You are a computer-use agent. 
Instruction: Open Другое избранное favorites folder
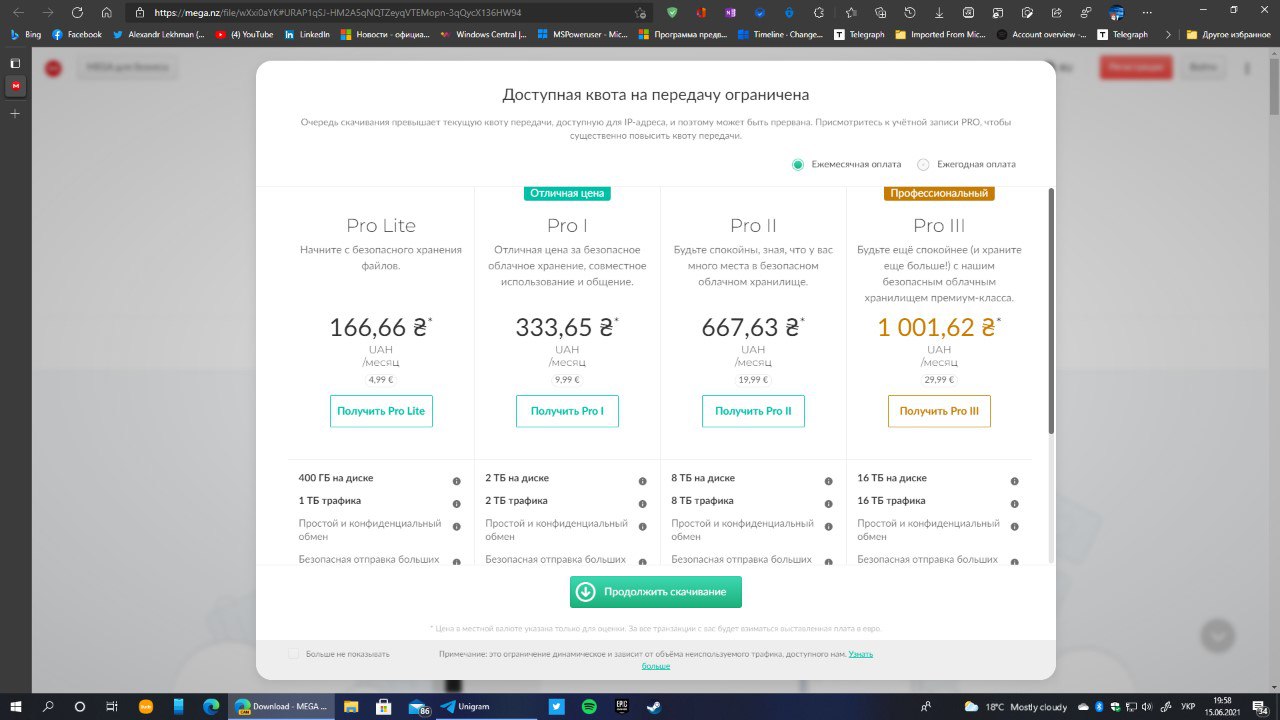pos(1229,34)
